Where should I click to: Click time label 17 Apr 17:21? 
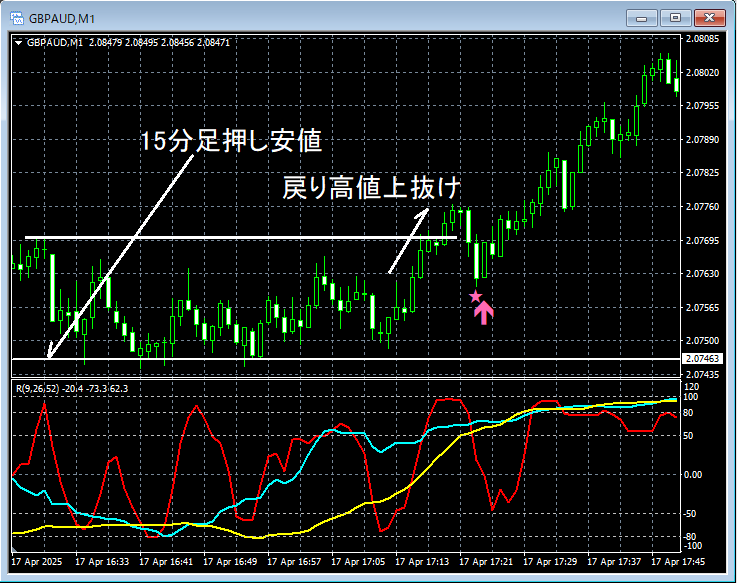(486, 562)
